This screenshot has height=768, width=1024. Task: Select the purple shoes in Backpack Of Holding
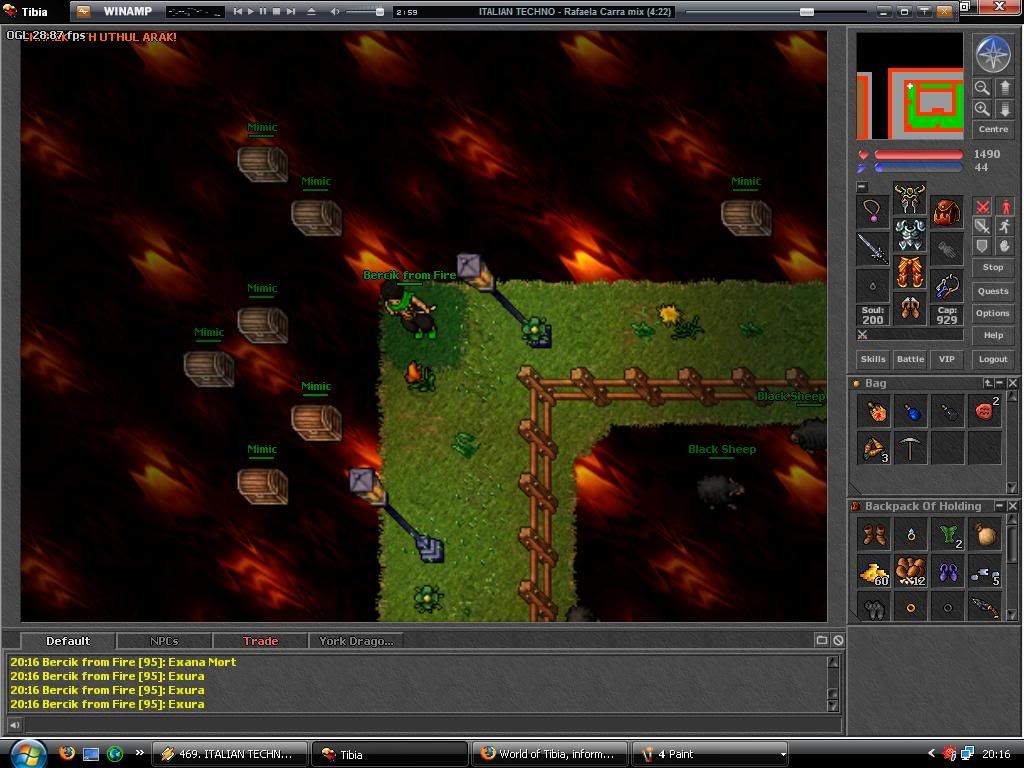(948, 572)
